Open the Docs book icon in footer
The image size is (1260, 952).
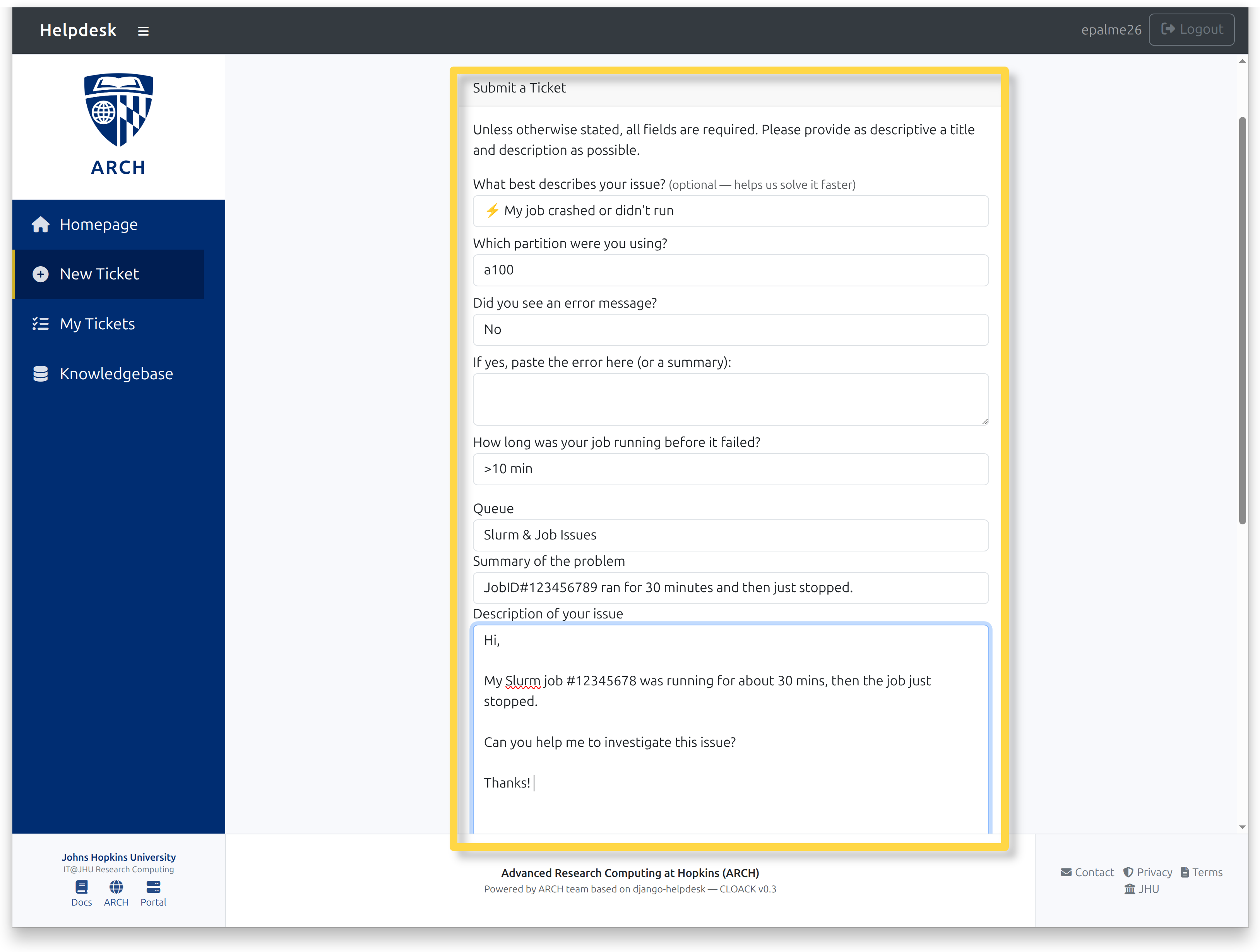click(81, 887)
